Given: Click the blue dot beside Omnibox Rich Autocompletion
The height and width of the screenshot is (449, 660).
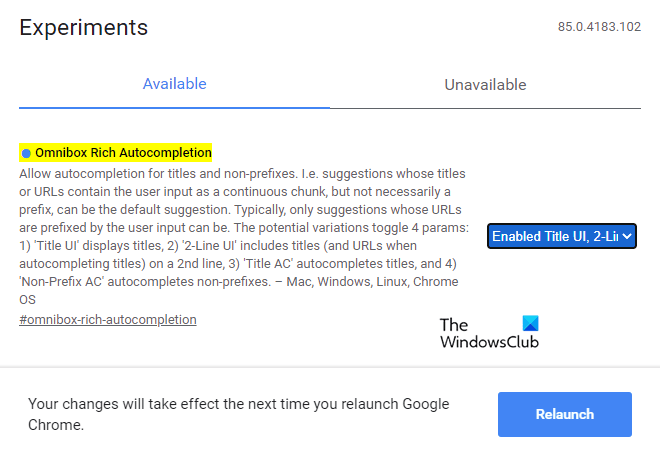Looking at the screenshot, I should coord(26,154).
